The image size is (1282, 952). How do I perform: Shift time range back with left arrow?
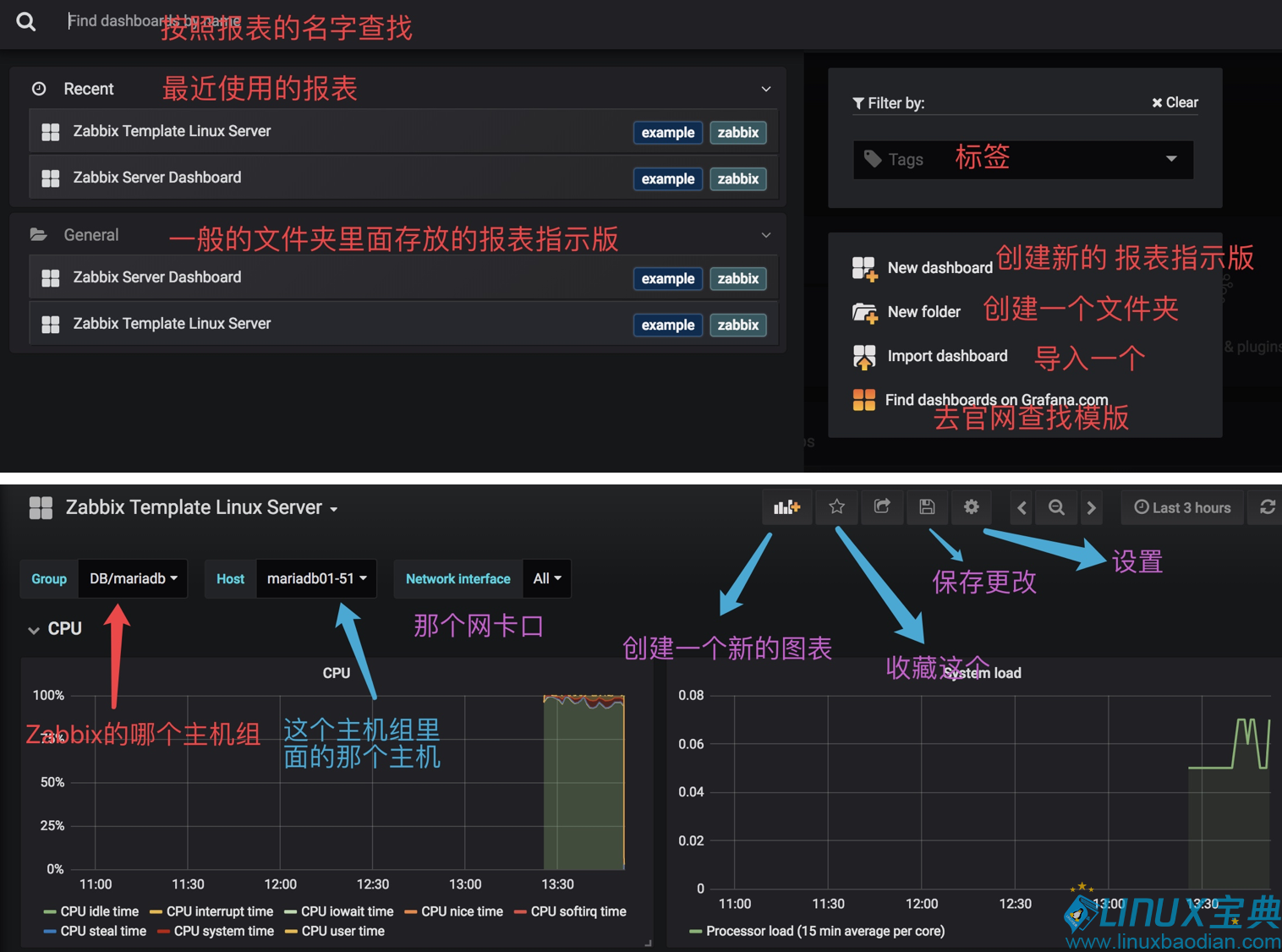pos(1022,507)
